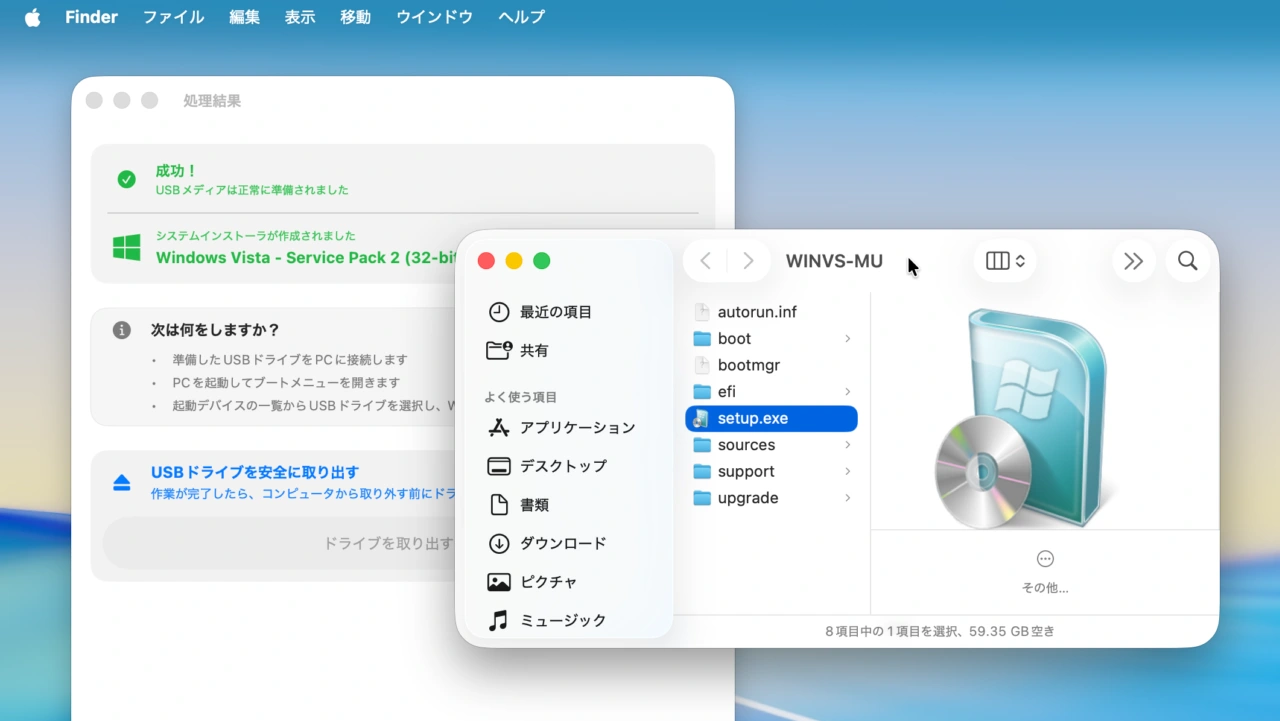Click the eject icon in 処理結果 window
Screen dimensions: 1280x721
coord(122,483)
